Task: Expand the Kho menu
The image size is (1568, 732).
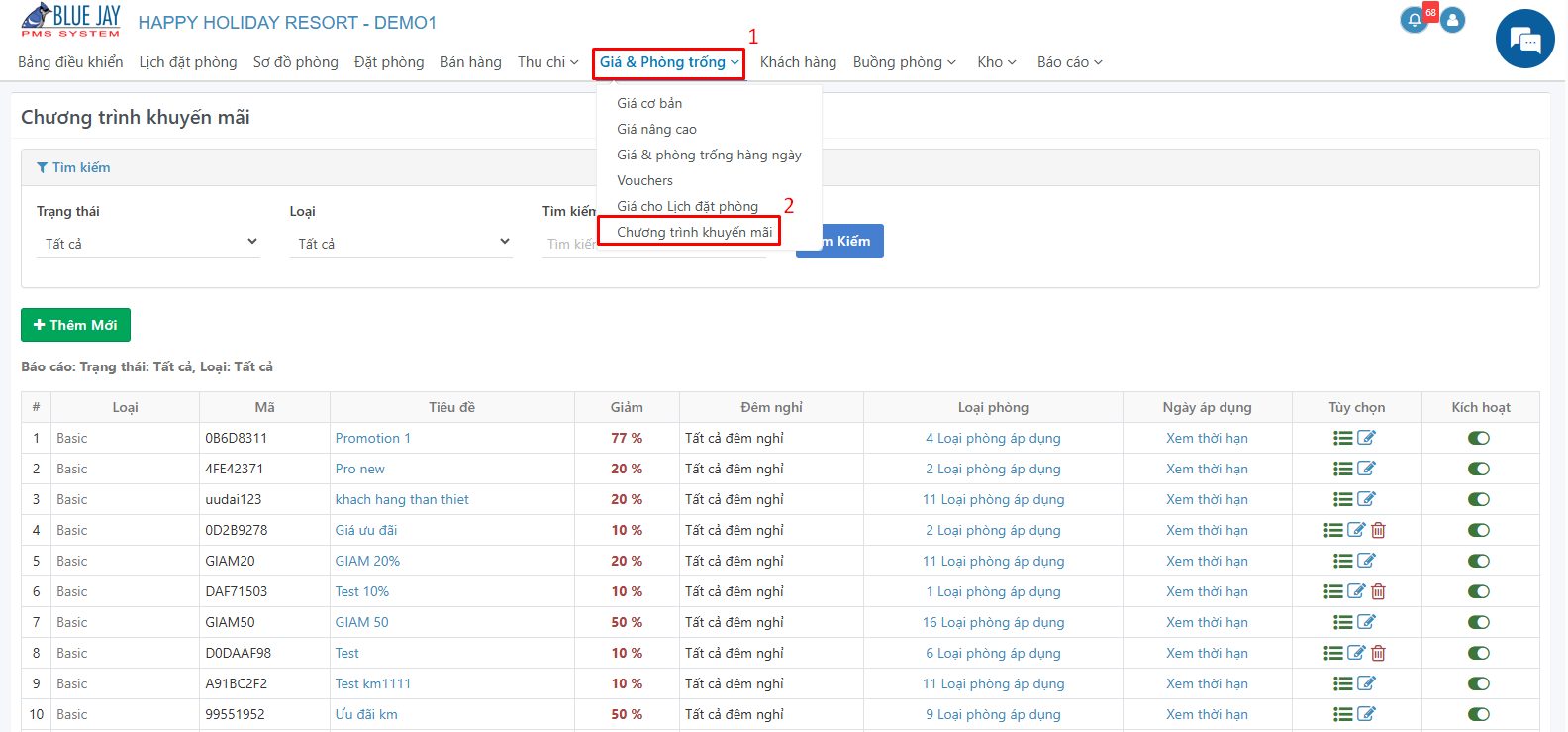Action: coord(997,62)
